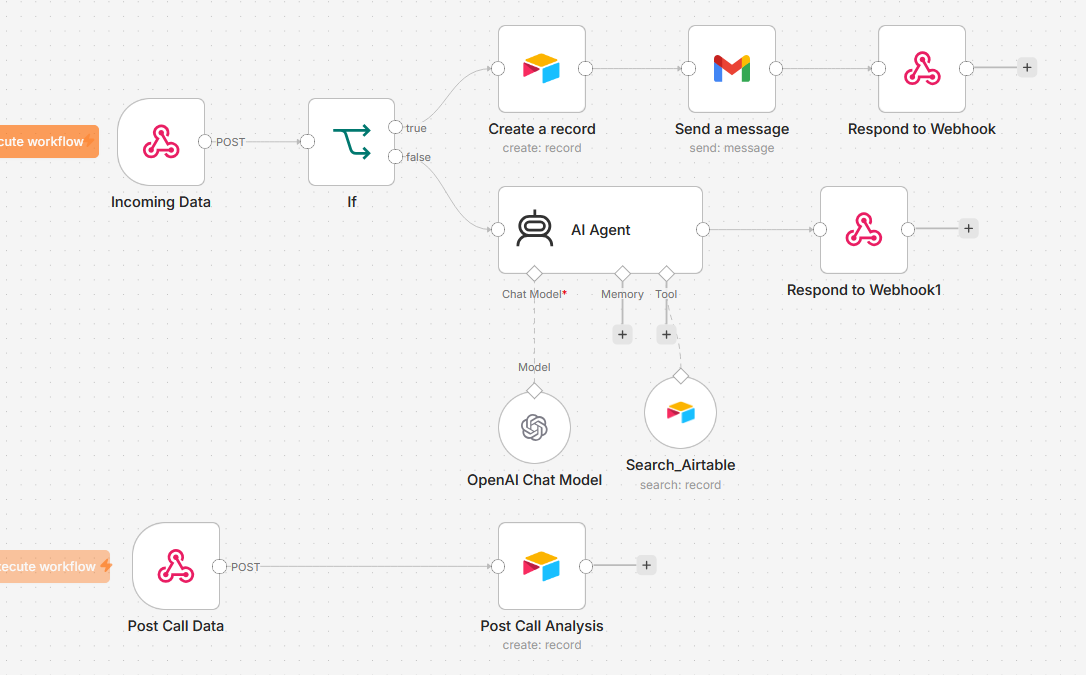Click the If node true output connector

click(x=395, y=127)
